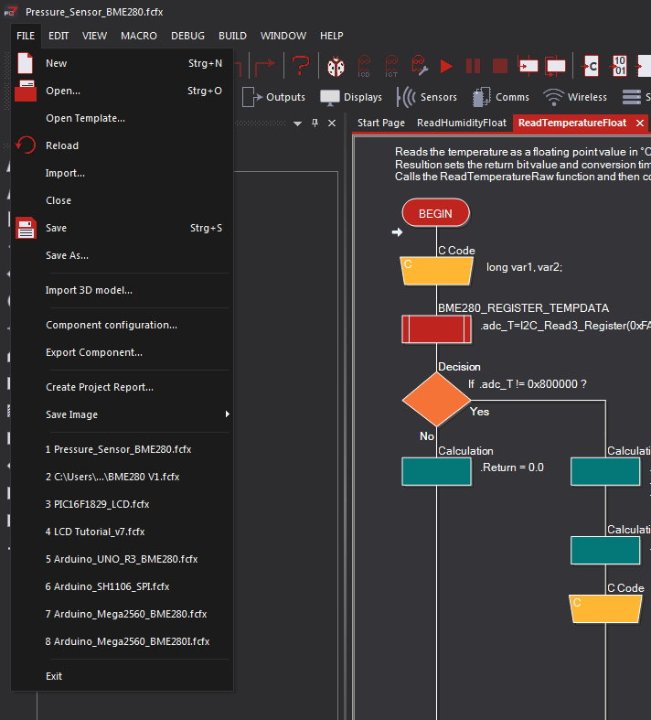Viewport: 651px width, 720px height.
Task: Open the Displays component category
Action: pos(351,97)
